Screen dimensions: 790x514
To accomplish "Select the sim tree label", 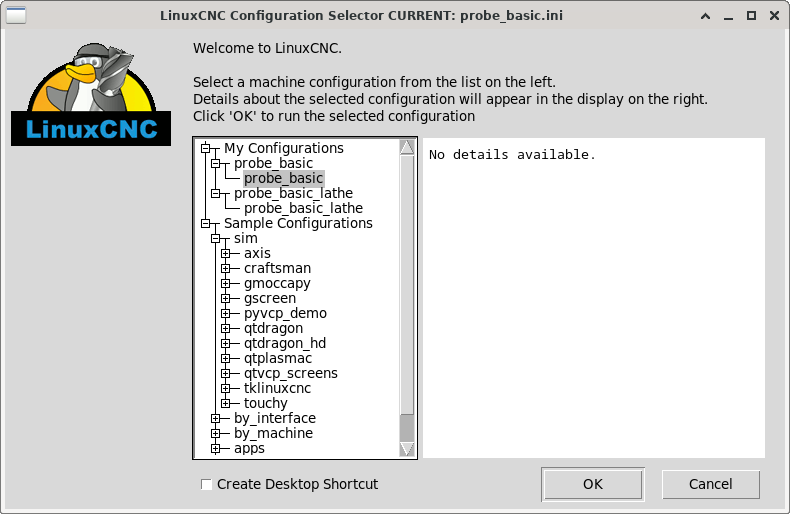I will point(246,238).
